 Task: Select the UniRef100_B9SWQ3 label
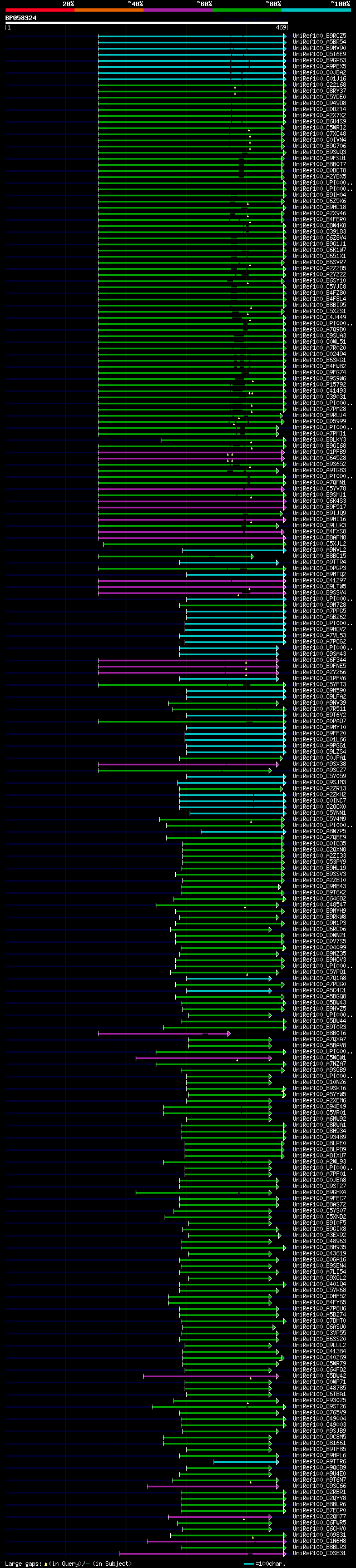tap(319, 152)
